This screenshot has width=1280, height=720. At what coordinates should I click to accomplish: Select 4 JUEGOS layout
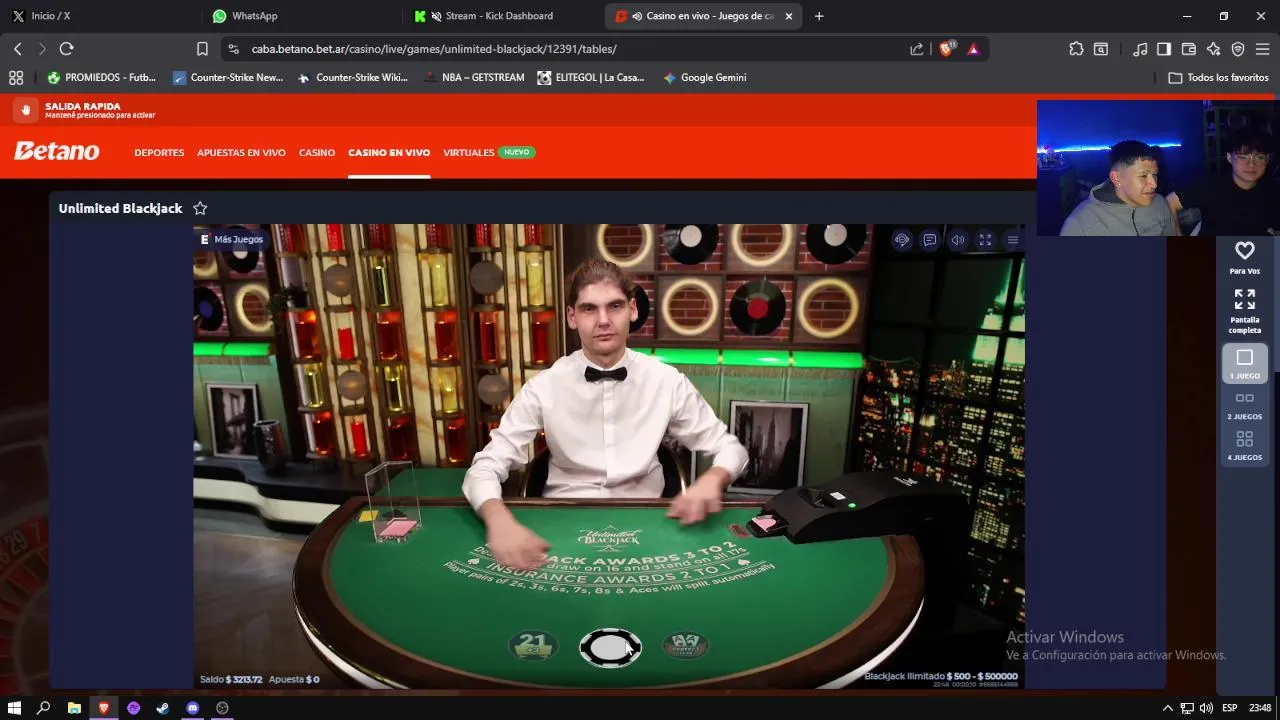pyautogui.click(x=1245, y=446)
